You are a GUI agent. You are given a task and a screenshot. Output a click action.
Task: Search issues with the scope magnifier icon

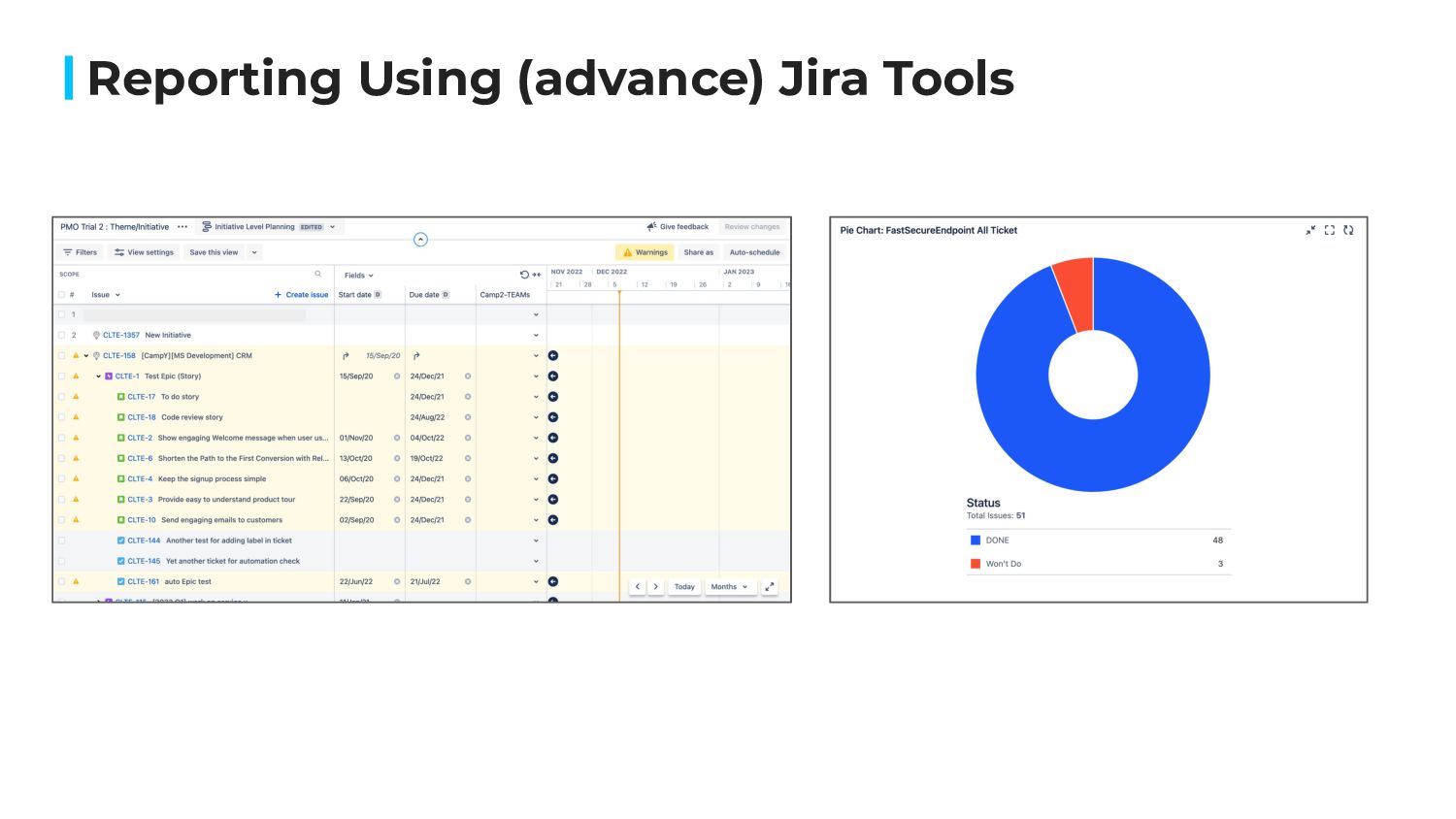click(317, 274)
